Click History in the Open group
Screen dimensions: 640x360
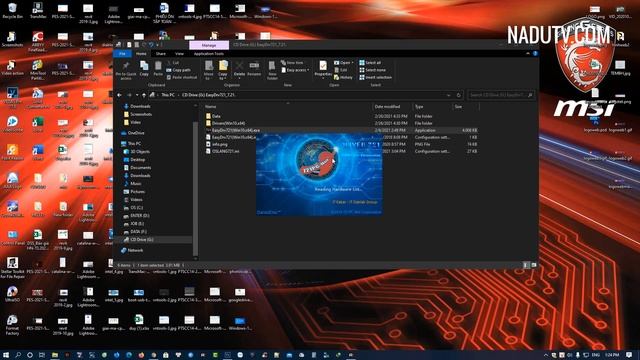pyautogui.click(x=343, y=77)
